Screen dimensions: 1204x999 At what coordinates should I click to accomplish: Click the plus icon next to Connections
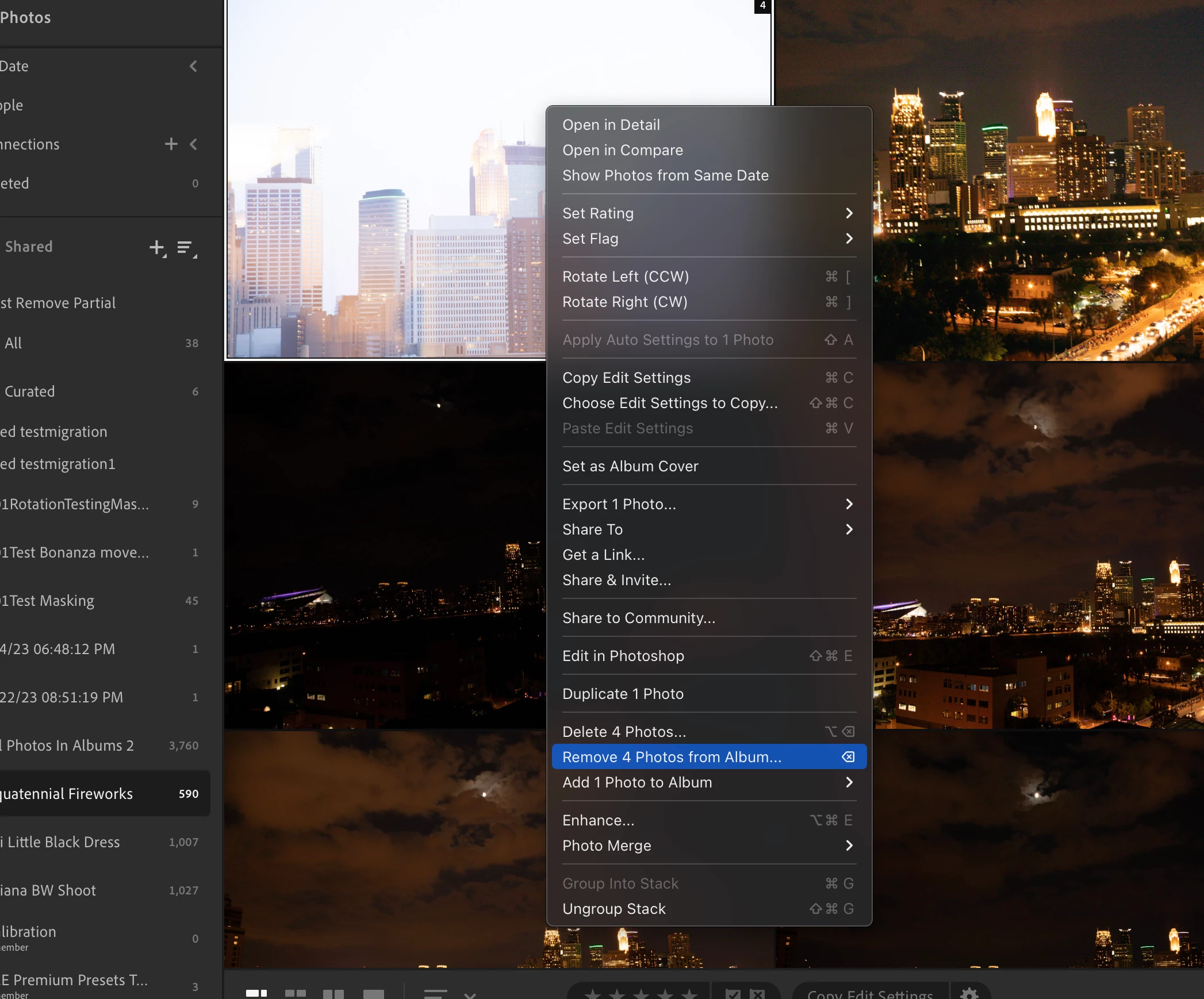(171, 144)
